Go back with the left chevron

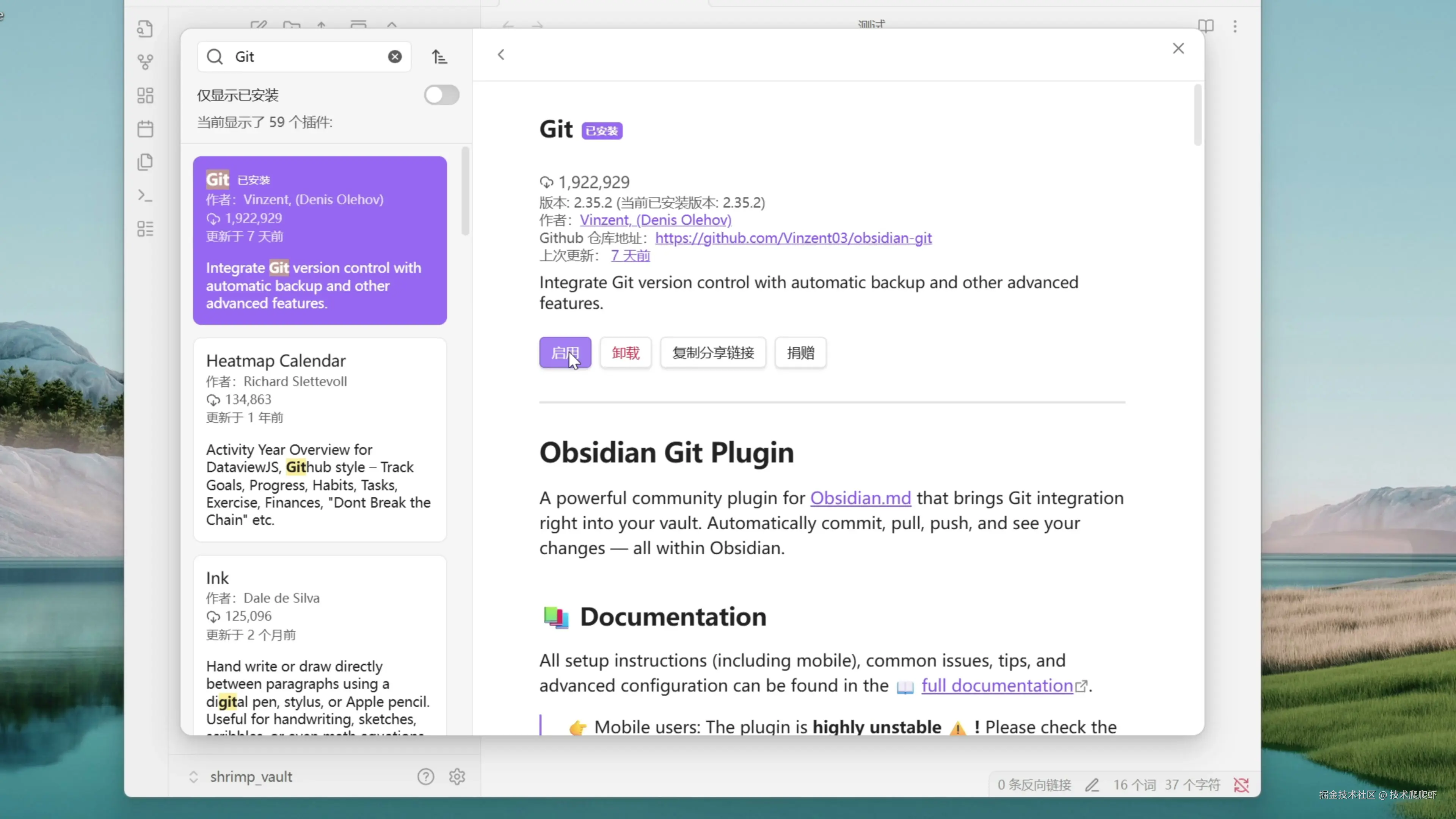501,55
